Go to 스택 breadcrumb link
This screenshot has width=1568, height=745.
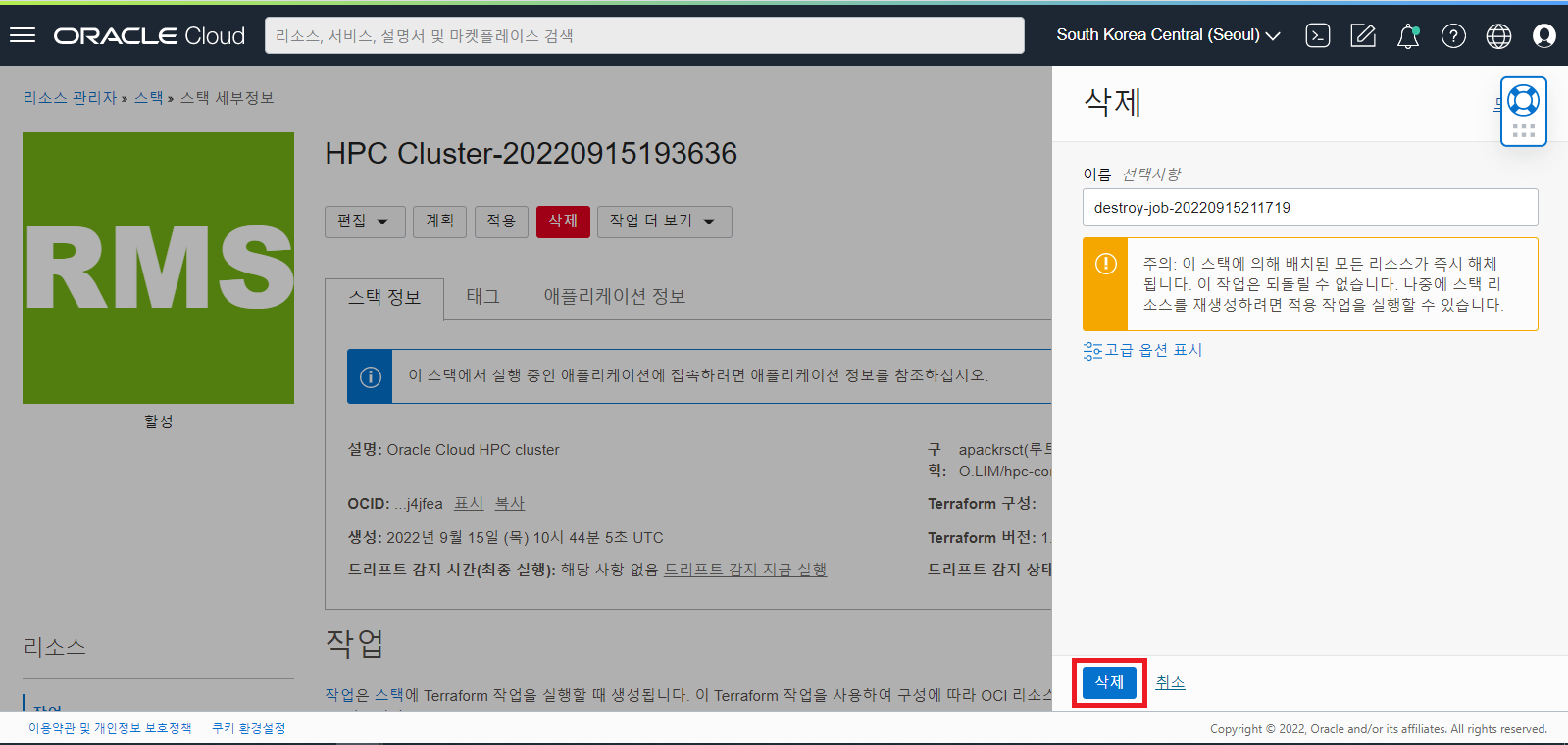point(149,98)
